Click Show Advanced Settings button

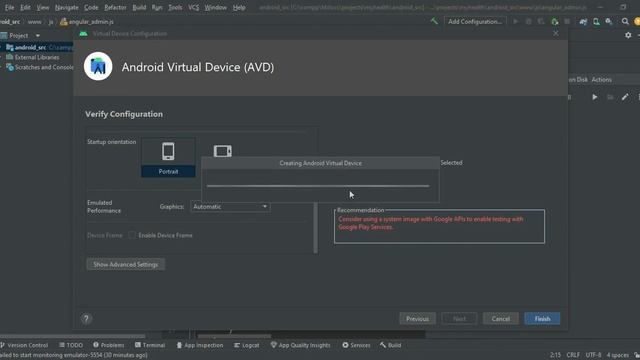point(126,264)
